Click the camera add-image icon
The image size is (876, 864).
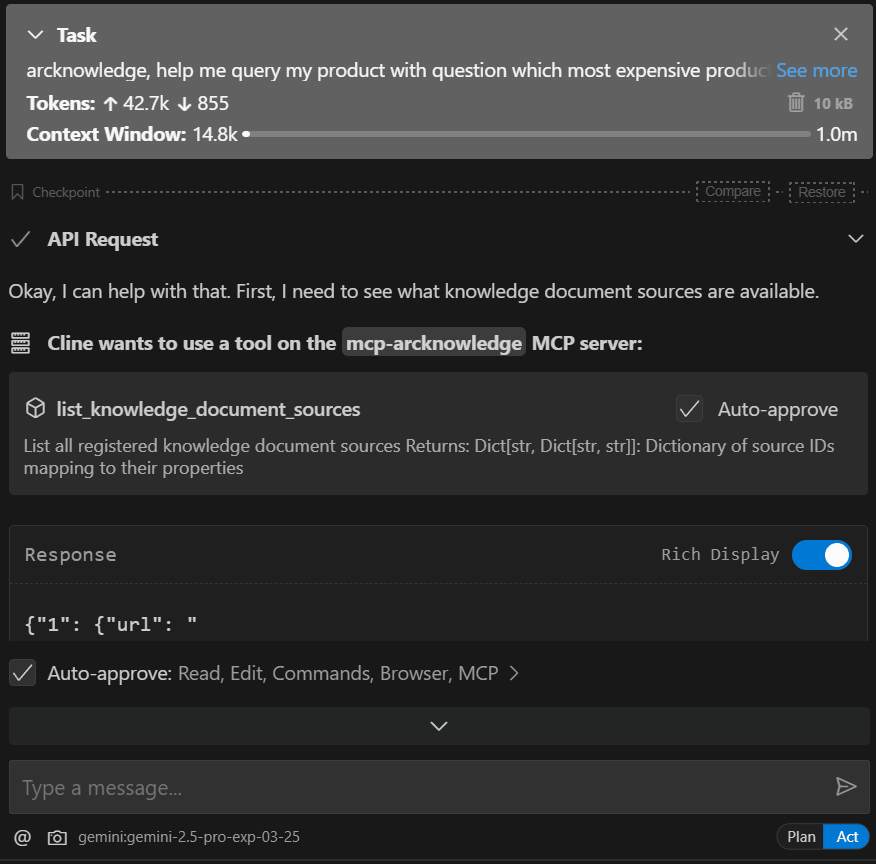(x=58, y=837)
